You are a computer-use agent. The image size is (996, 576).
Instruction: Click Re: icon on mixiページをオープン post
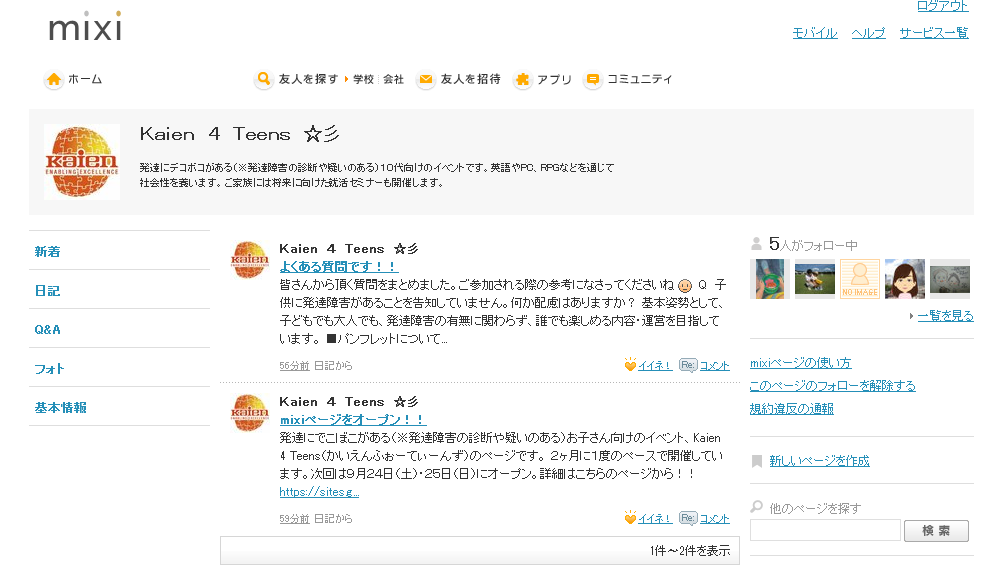[688, 518]
